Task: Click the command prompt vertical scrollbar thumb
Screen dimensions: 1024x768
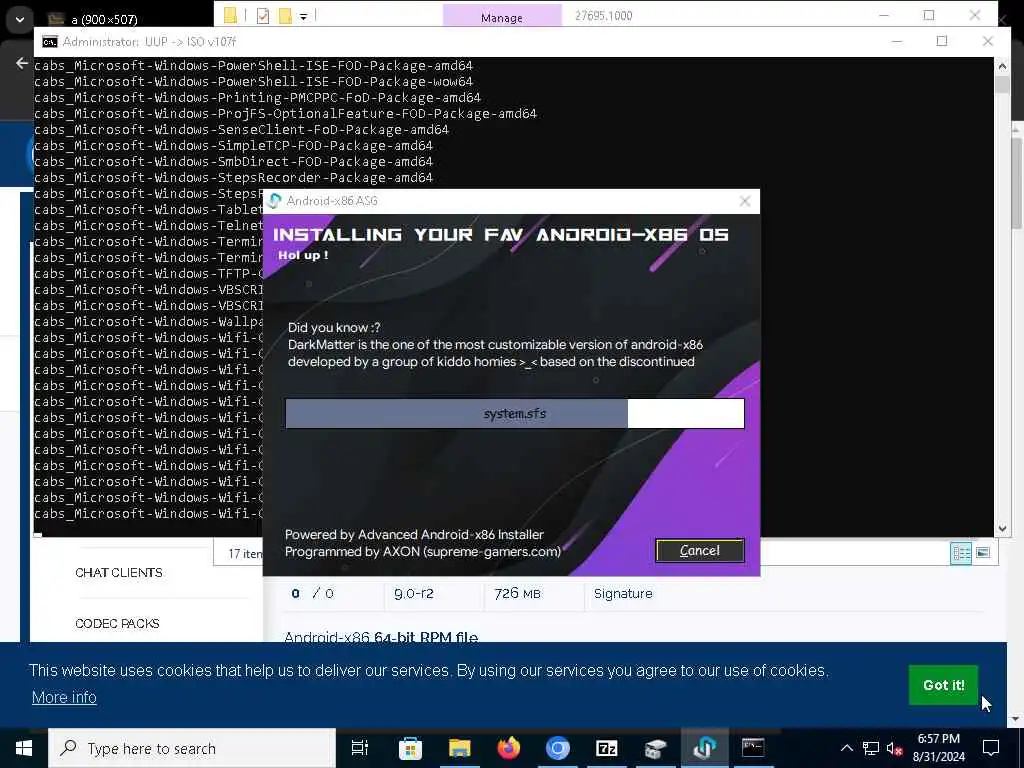Action: pos(1002,84)
